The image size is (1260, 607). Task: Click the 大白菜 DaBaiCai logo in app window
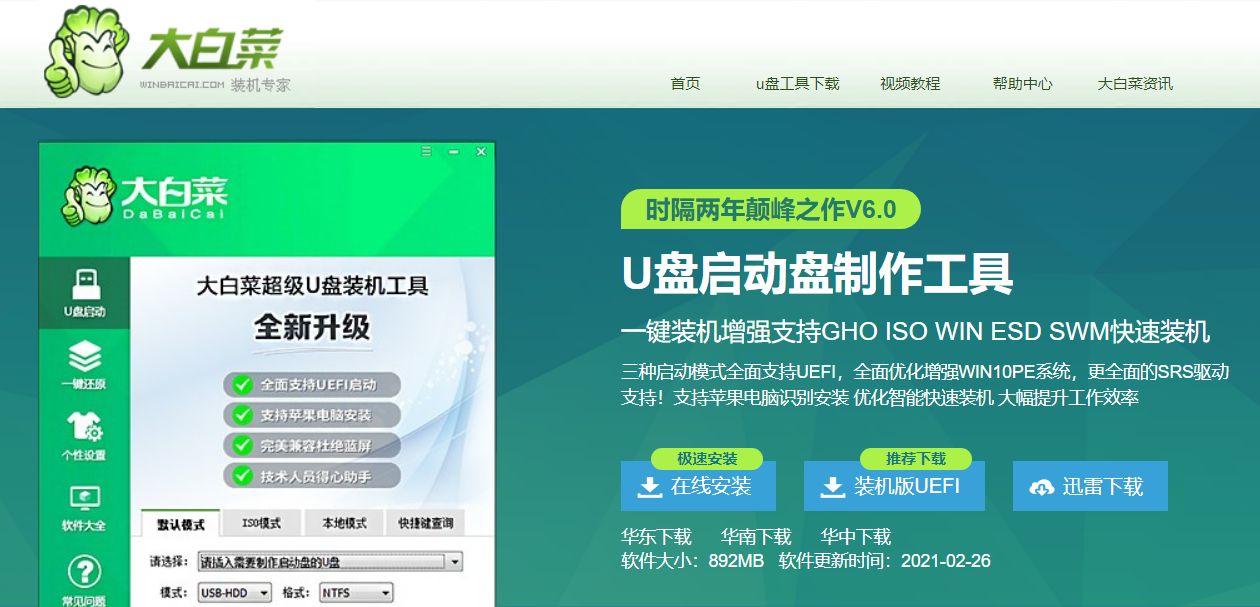coord(145,196)
